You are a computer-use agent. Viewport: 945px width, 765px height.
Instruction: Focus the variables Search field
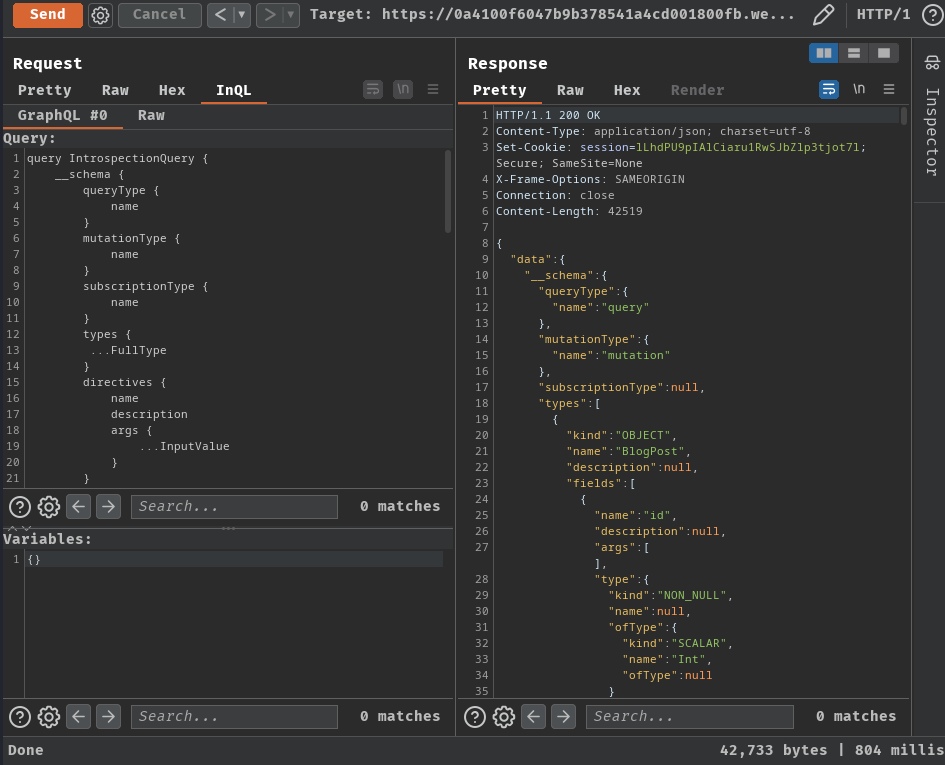(234, 717)
